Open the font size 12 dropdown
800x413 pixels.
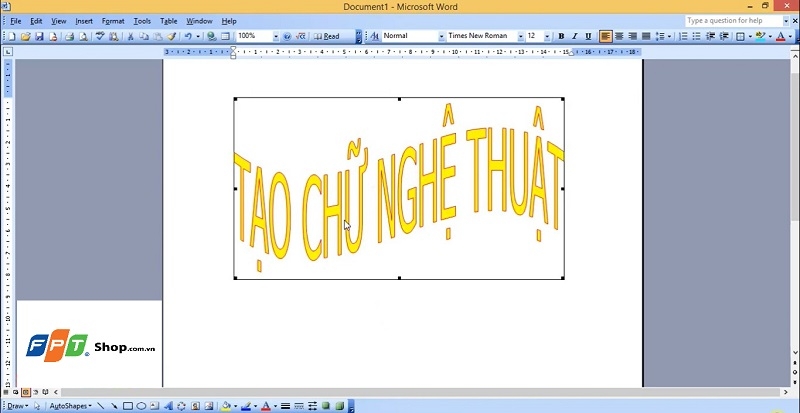[x=547, y=36]
